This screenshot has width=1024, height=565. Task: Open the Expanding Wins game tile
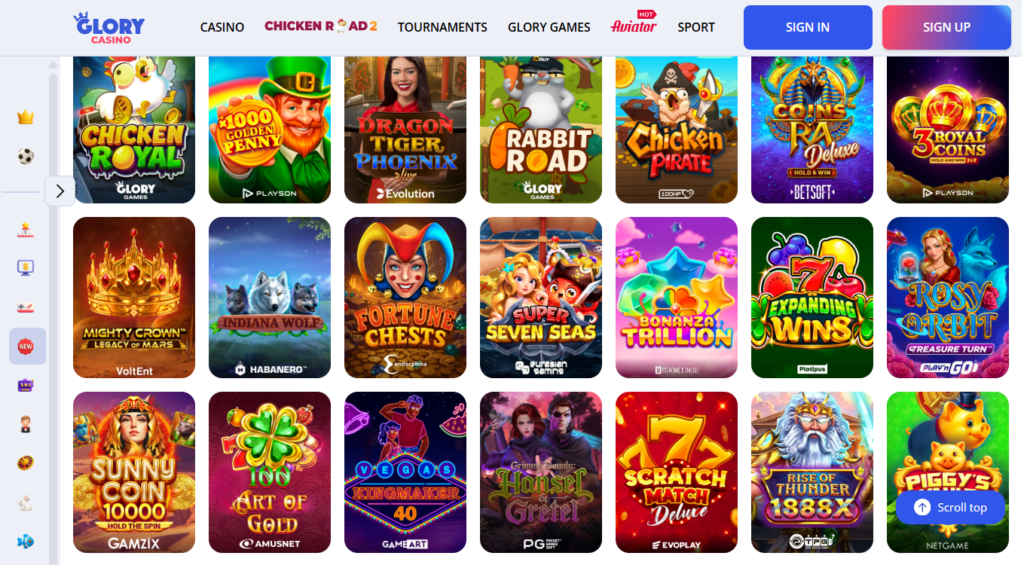(x=812, y=298)
